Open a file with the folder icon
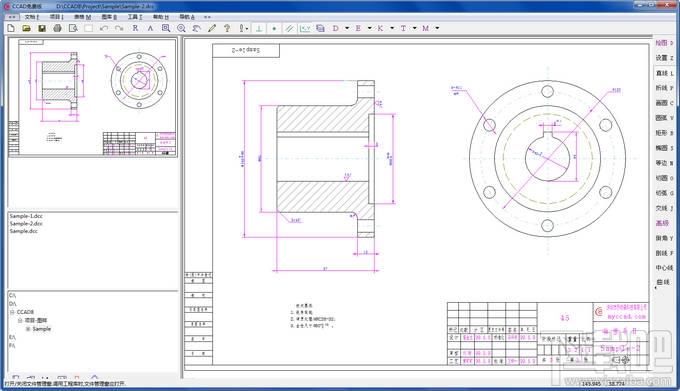The image size is (680, 391). point(26,28)
